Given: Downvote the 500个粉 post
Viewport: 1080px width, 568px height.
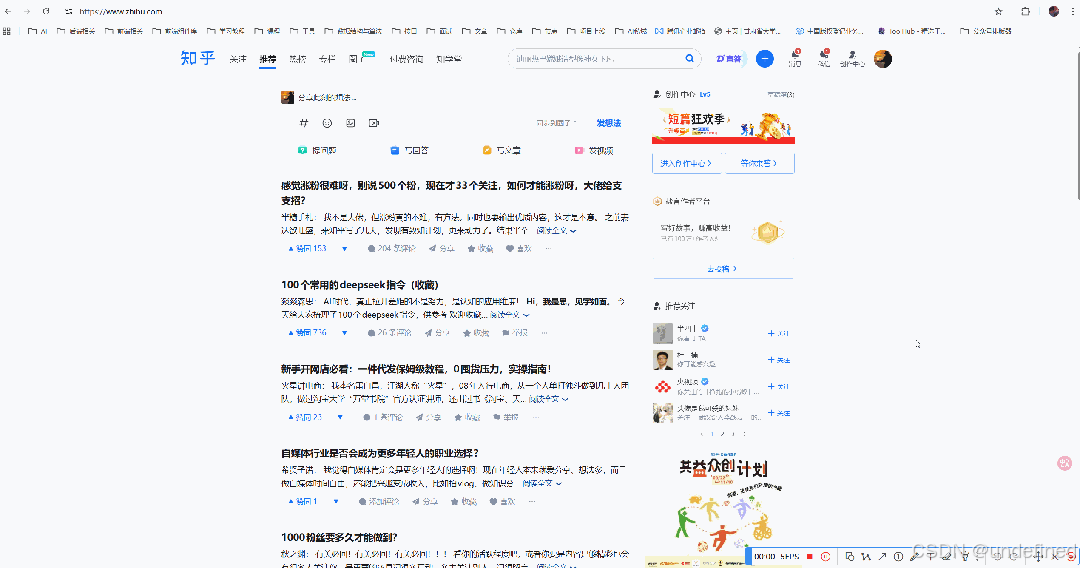Looking at the screenshot, I should [x=344, y=249].
